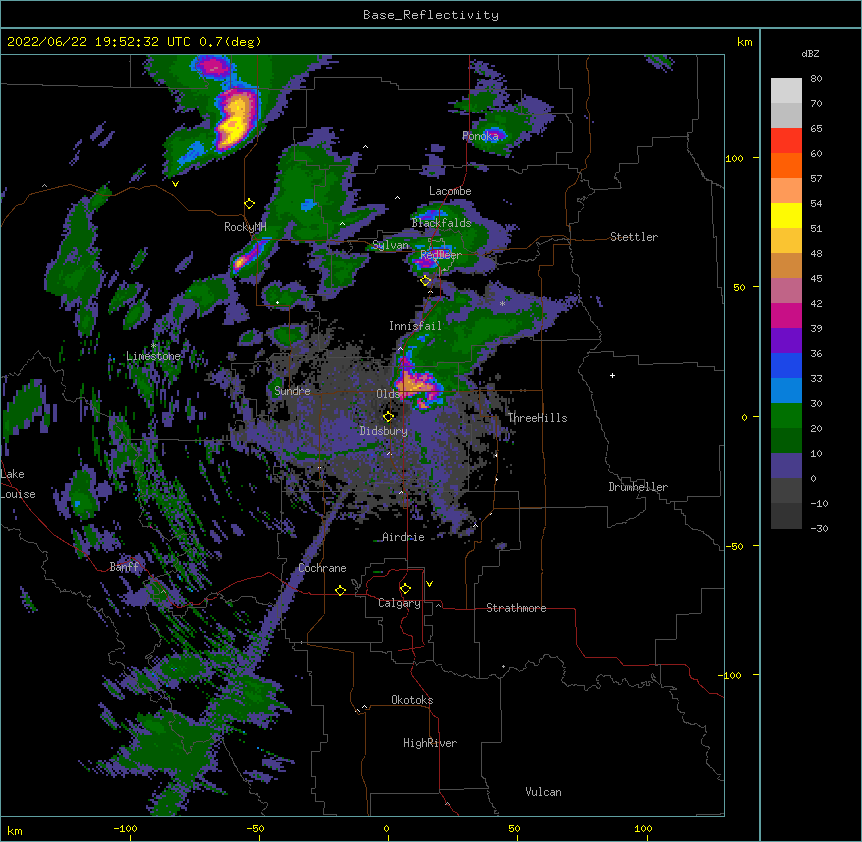Pick the bright green 20-30 dBZ swatch
862x842 pixels.
point(786,416)
